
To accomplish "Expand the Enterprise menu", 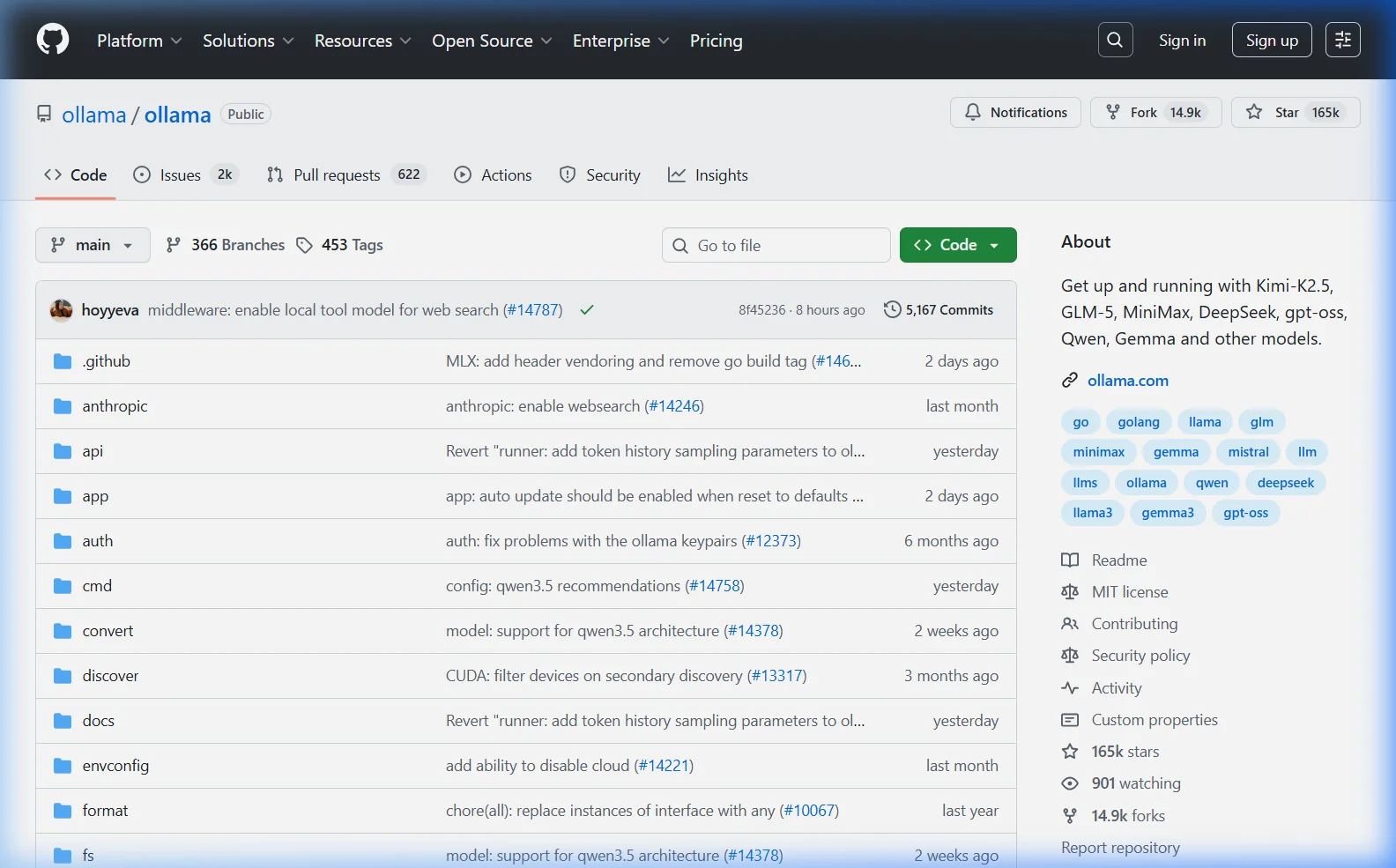I will pos(620,41).
